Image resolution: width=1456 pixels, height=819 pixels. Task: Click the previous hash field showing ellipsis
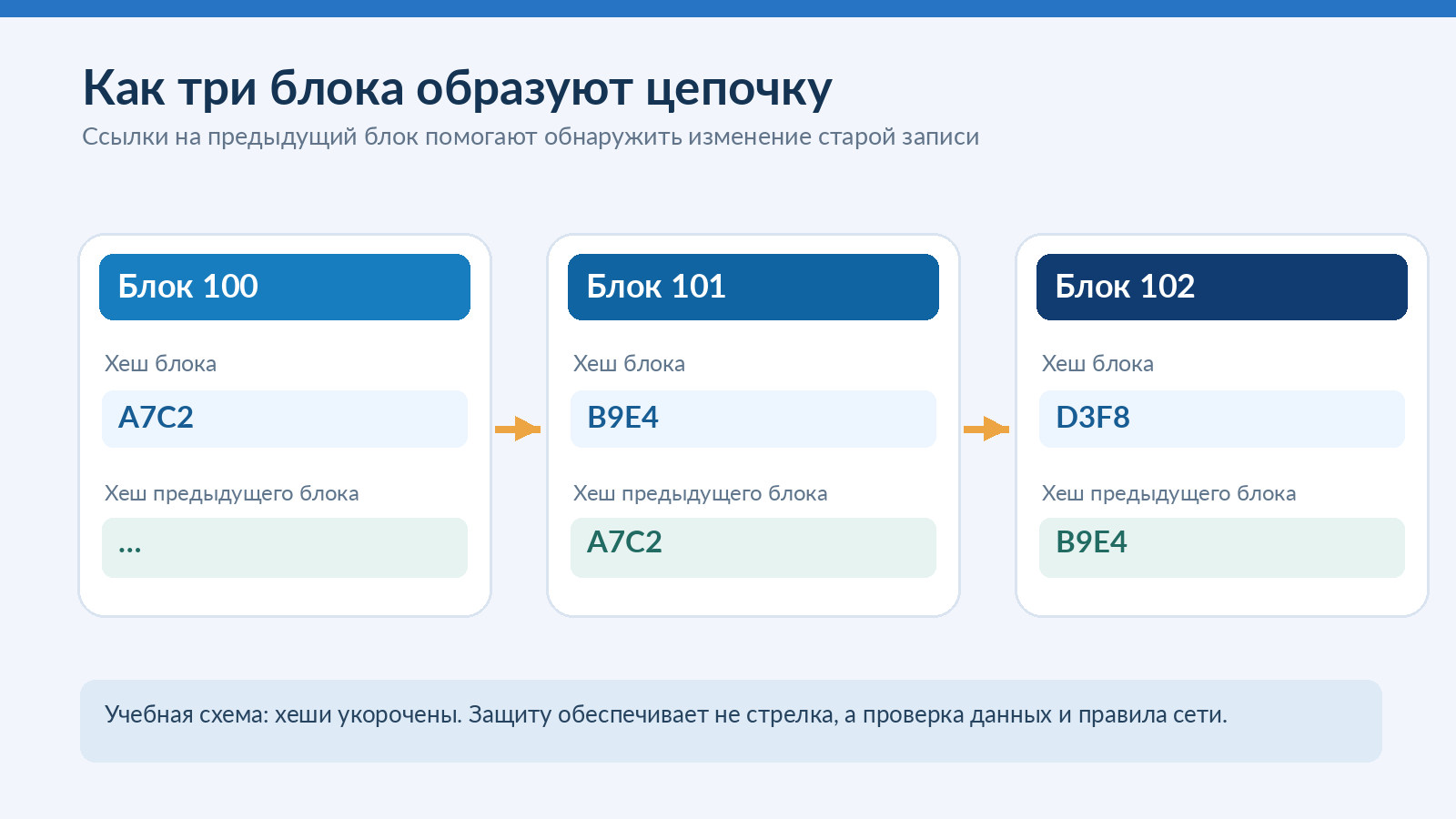click(x=285, y=548)
